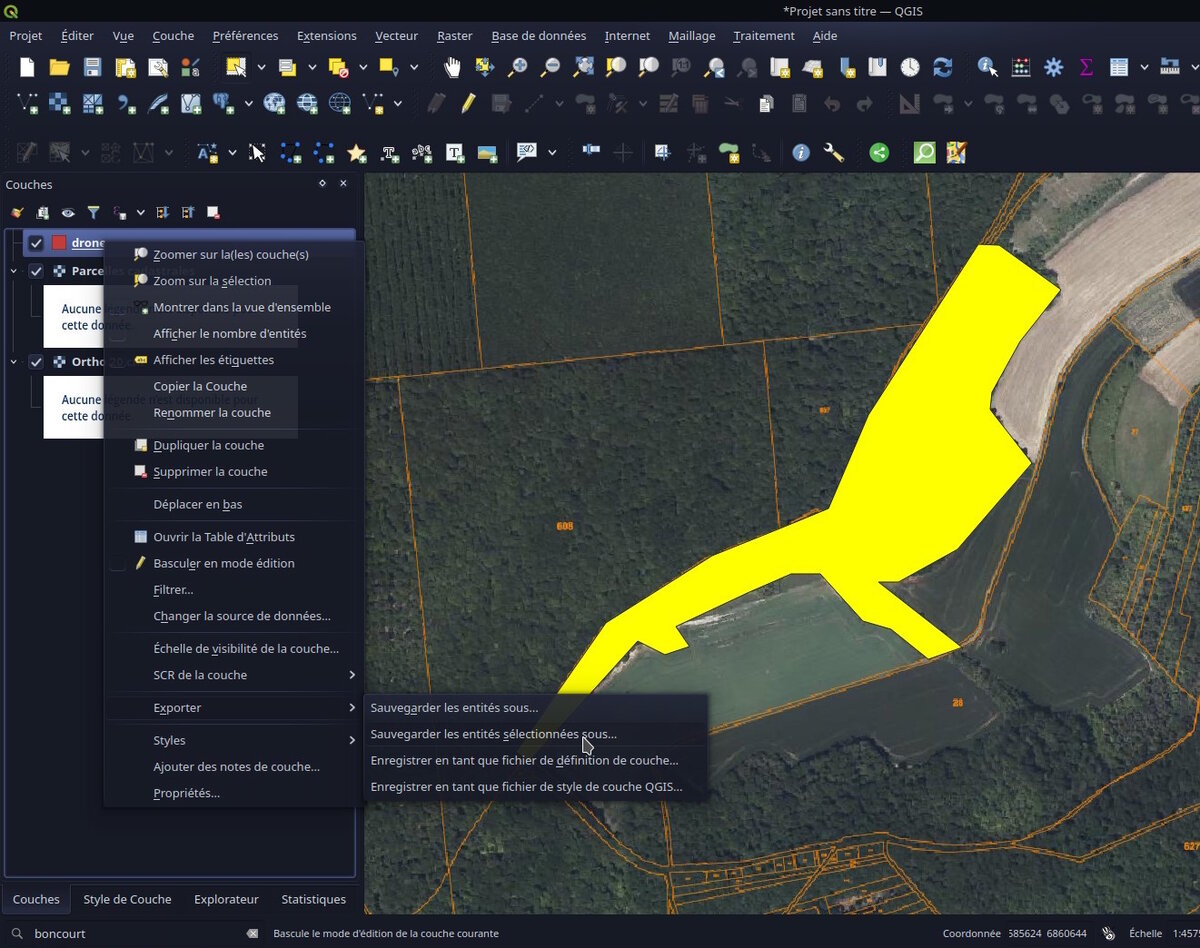Click the Temporal Controller clock icon
This screenshot has width=1200, height=948.
pyautogui.click(x=910, y=67)
